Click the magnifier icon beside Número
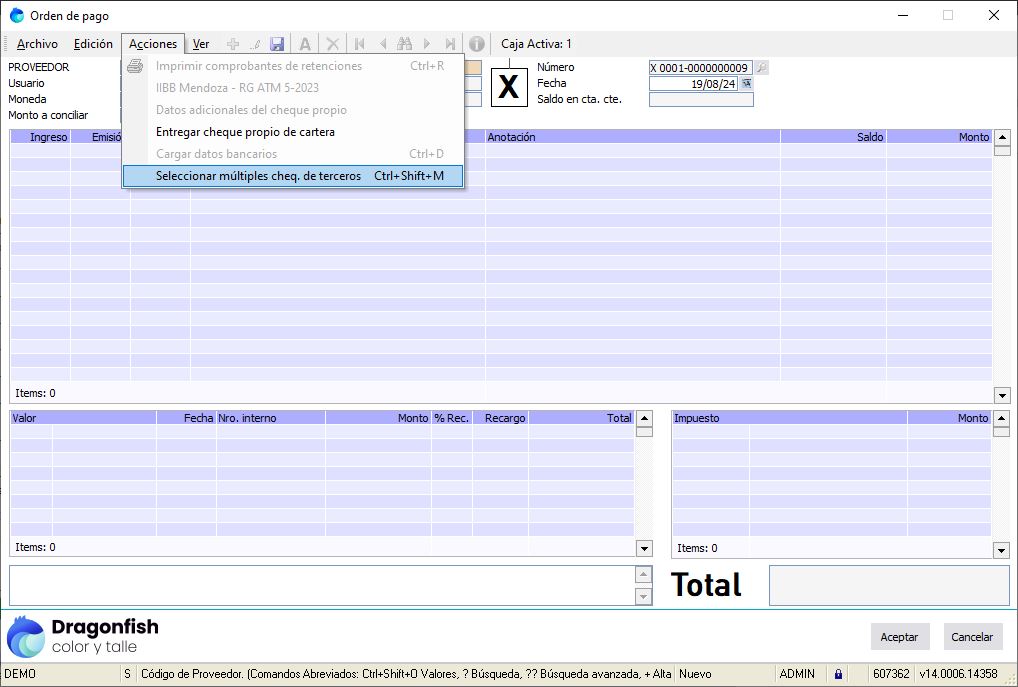This screenshot has width=1018, height=687. point(762,68)
